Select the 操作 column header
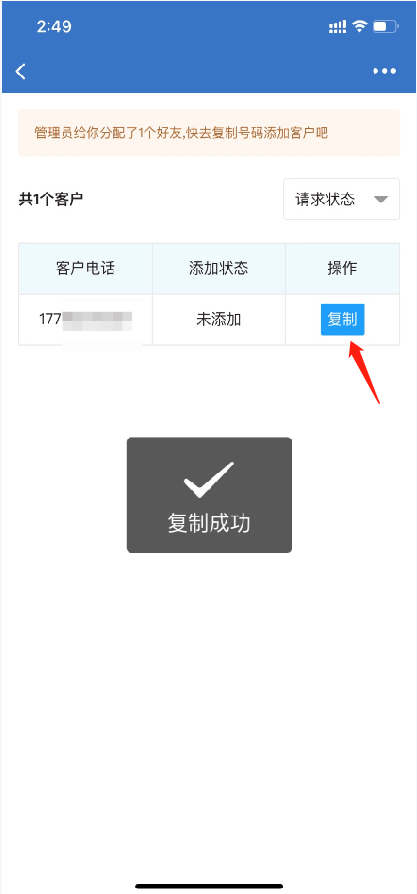The width and height of the screenshot is (417, 894). [x=342, y=269]
